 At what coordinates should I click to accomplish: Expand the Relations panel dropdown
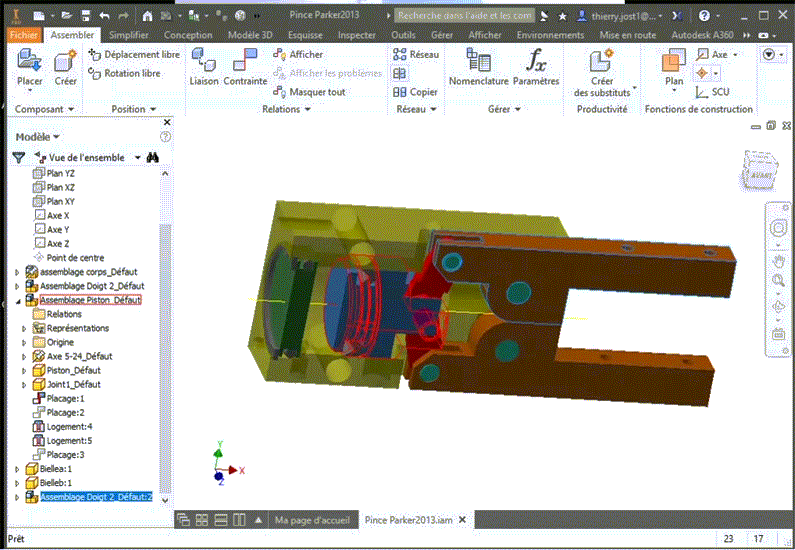click(286, 109)
